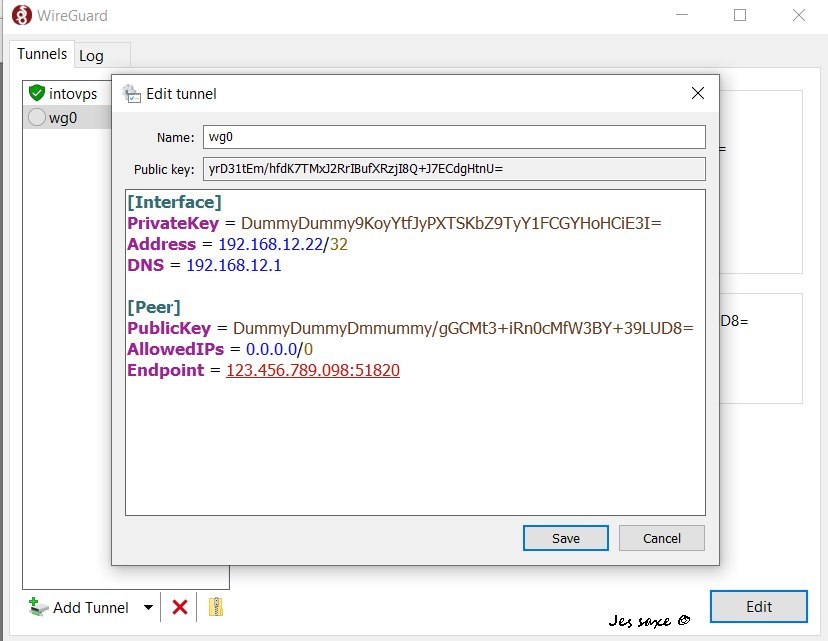The width and height of the screenshot is (828, 641).
Task: Click the DNS value 192.168.12.1
Action: (234, 265)
